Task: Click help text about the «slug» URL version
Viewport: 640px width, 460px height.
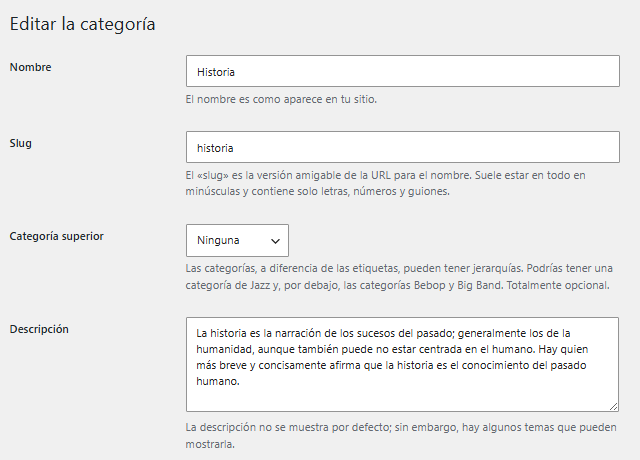Action: (386, 183)
